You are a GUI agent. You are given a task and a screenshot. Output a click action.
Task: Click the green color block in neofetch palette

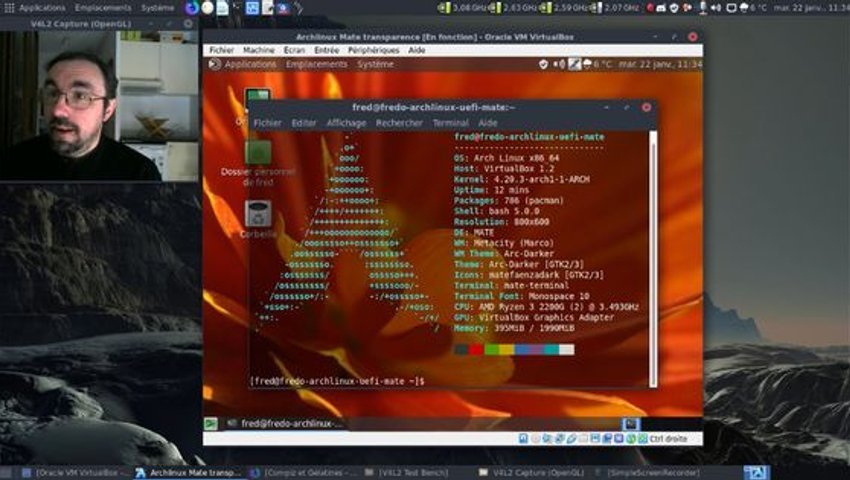pyautogui.click(x=491, y=350)
